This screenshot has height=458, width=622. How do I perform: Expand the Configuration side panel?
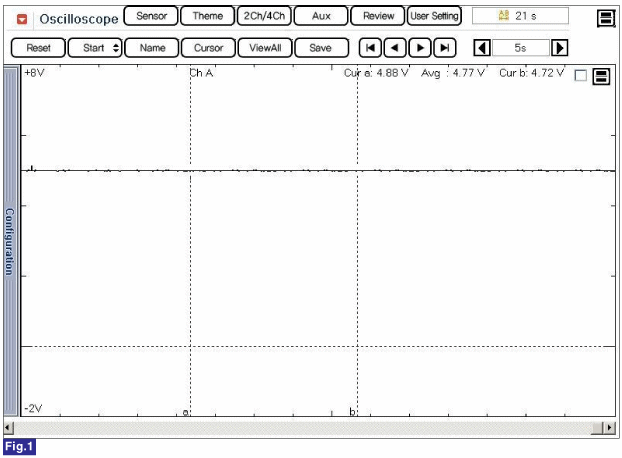pos(10,240)
